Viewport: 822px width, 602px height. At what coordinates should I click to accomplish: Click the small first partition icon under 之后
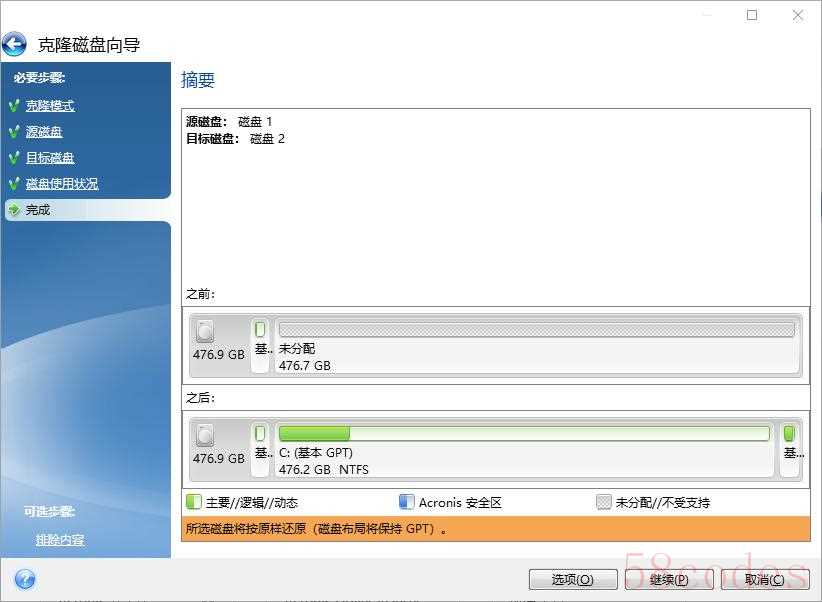click(x=260, y=434)
